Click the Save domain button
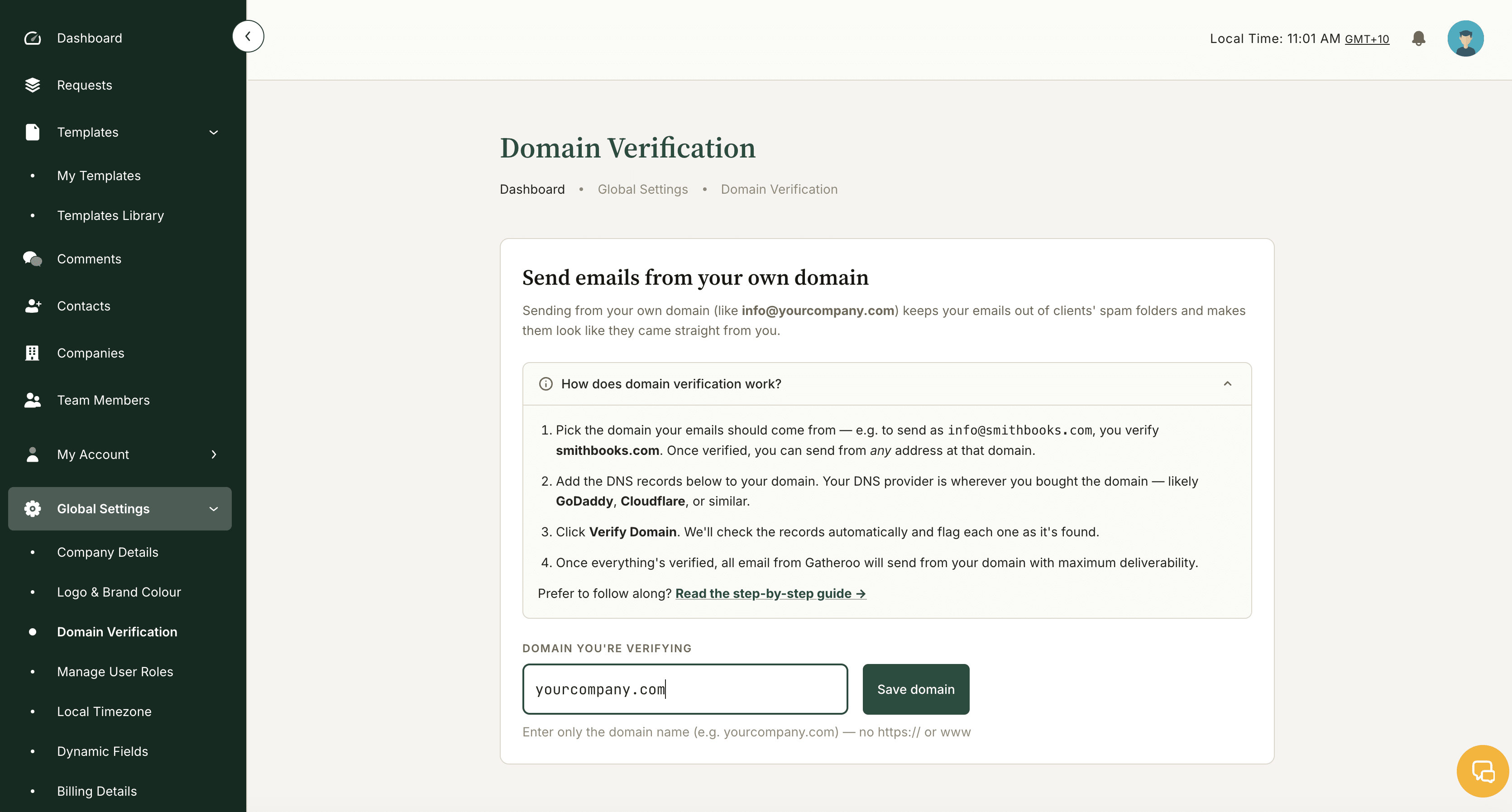 [916, 689]
